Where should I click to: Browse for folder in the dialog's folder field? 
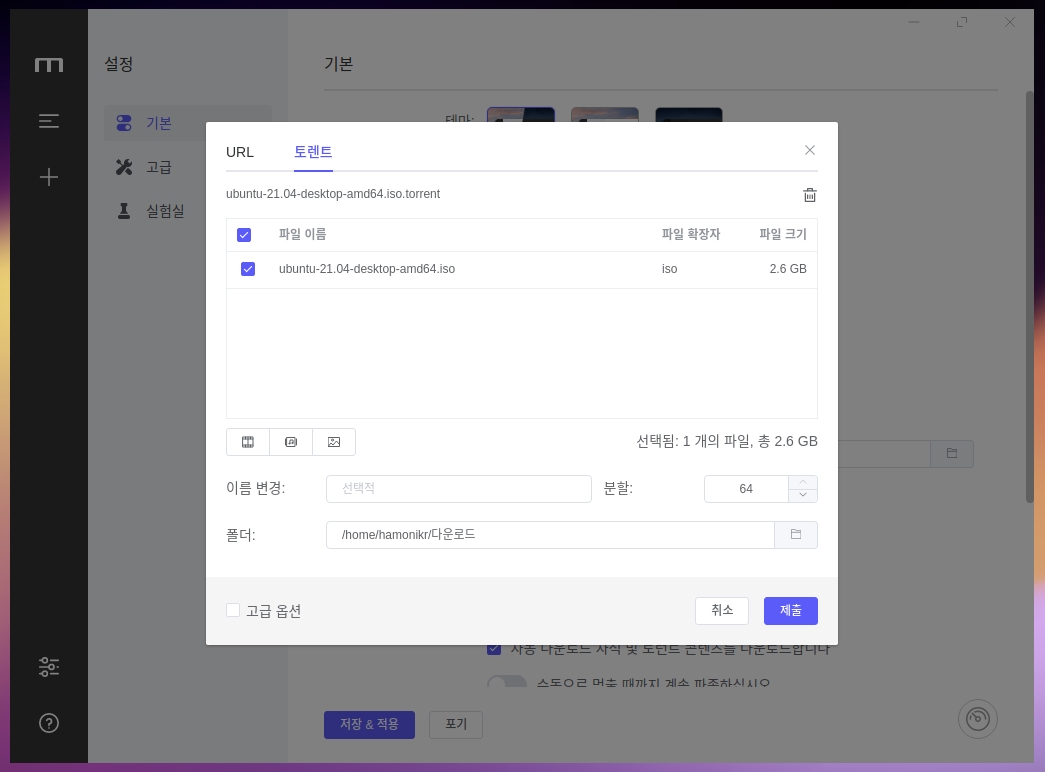(796, 535)
